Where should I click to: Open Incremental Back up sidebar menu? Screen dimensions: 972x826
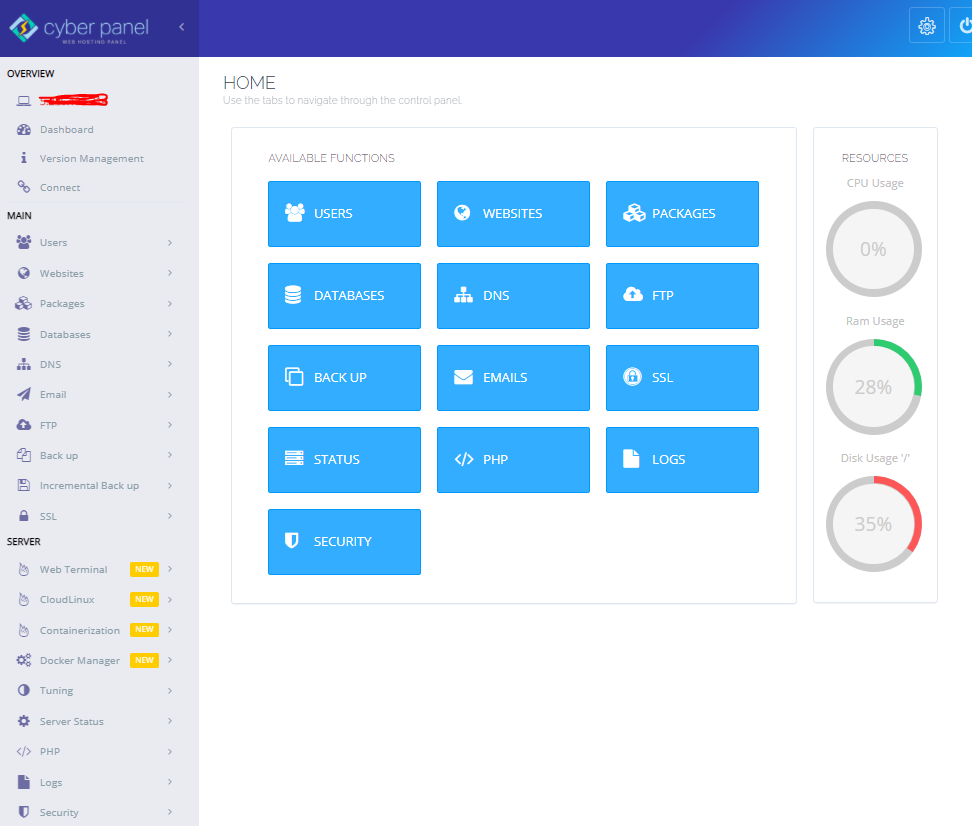tap(89, 486)
